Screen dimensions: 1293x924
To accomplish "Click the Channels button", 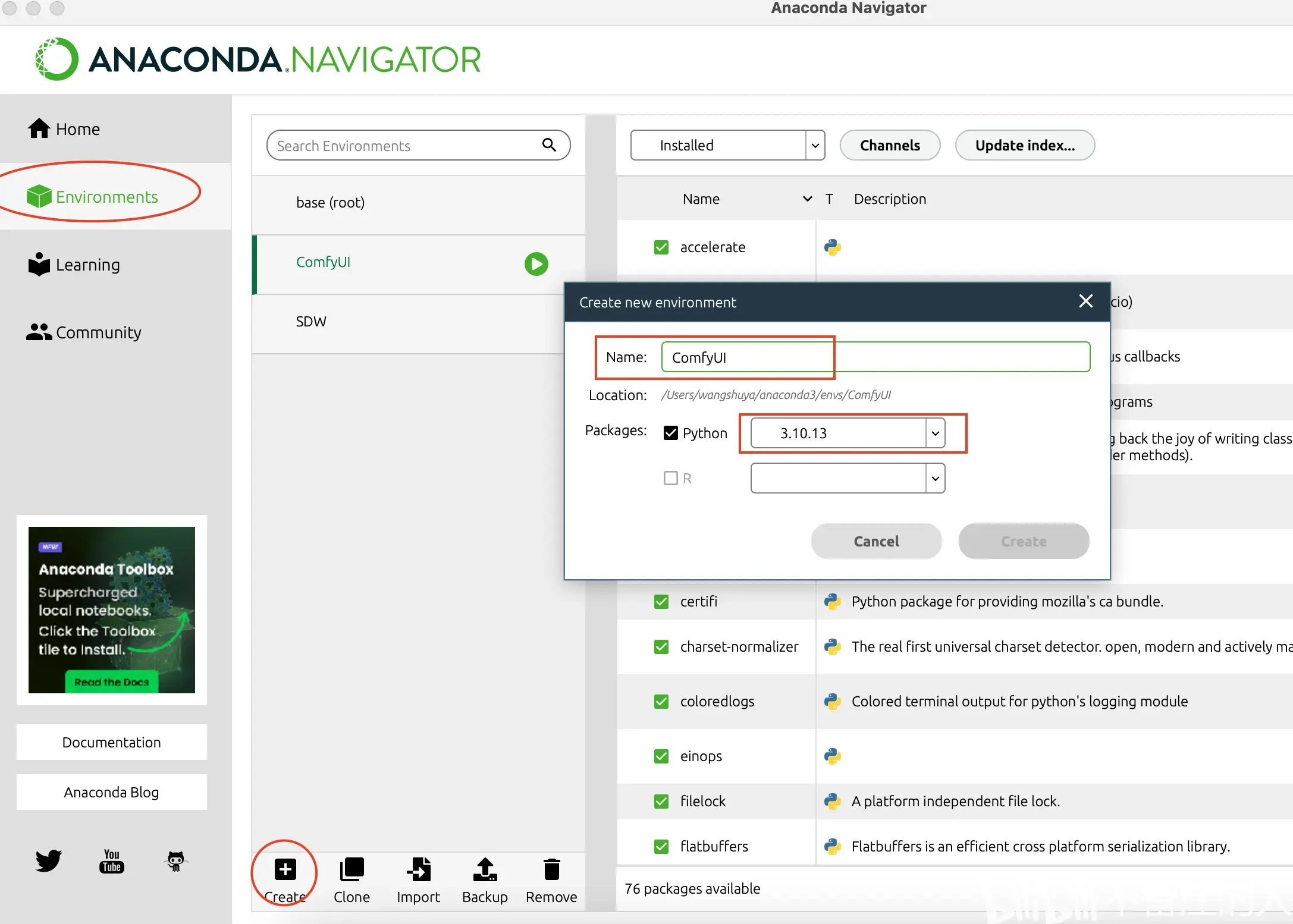I will coord(890,145).
